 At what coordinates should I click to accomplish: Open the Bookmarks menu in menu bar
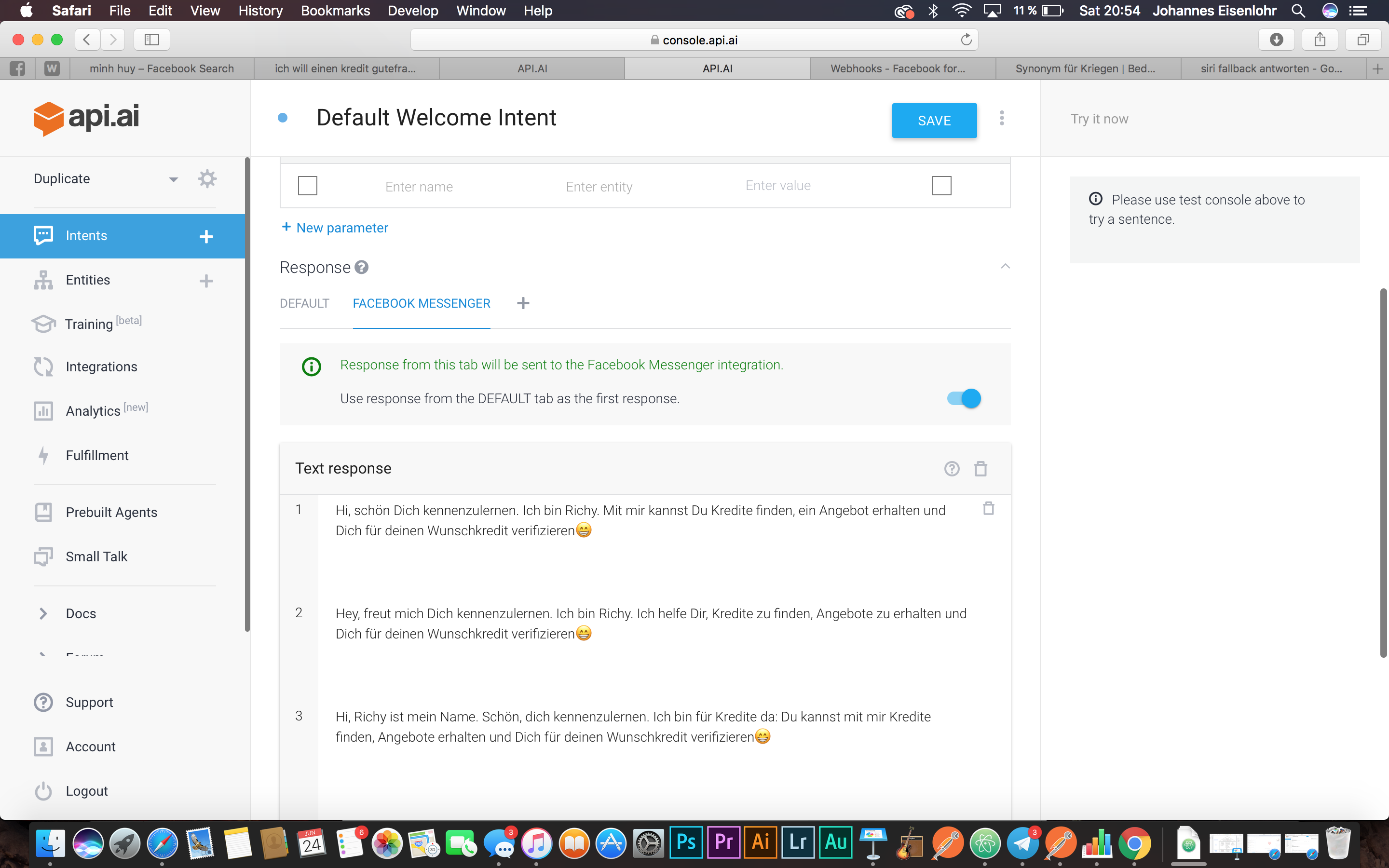pos(335,10)
